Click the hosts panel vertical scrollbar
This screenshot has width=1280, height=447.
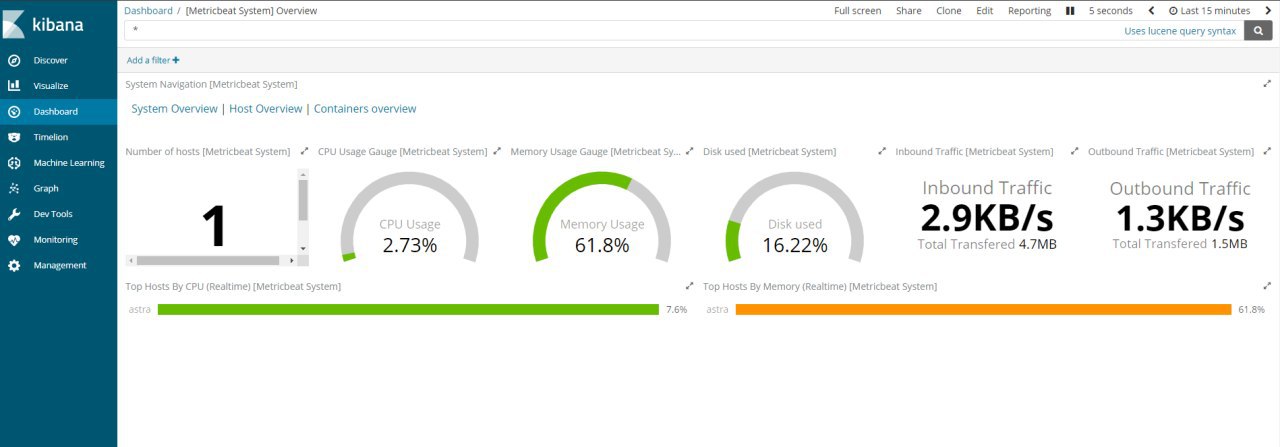coord(304,200)
